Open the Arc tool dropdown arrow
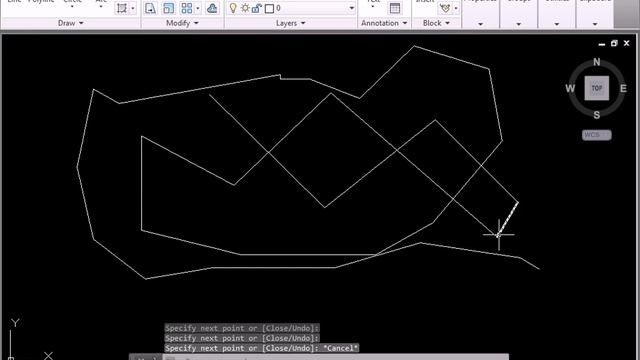 [101, 7]
